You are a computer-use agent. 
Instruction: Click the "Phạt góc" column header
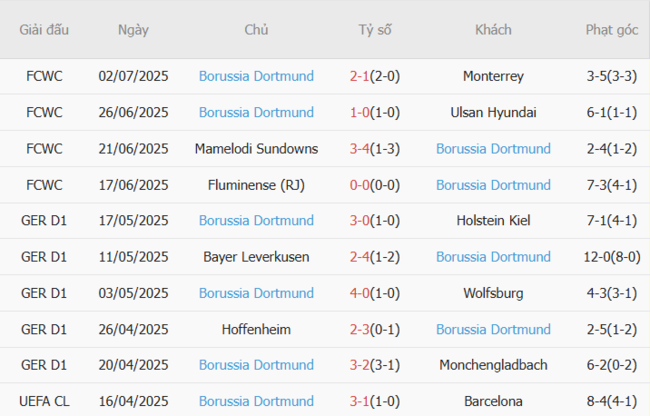pos(612,30)
